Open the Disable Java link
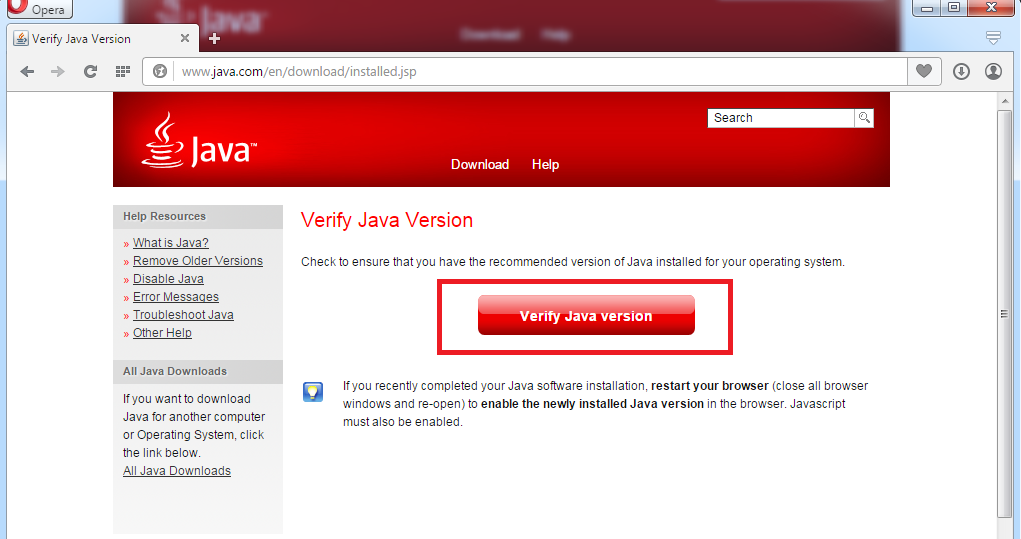 coord(168,279)
